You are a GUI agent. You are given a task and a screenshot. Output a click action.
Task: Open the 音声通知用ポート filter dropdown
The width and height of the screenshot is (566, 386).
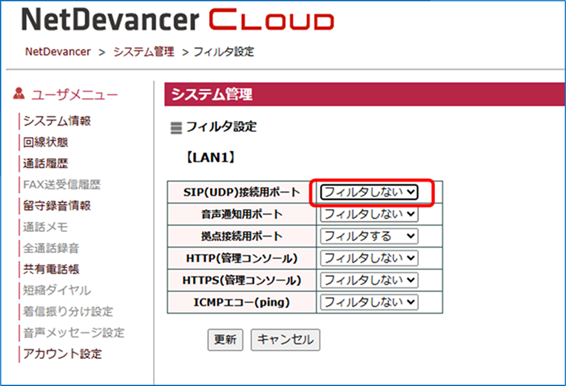[x=369, y=214]
